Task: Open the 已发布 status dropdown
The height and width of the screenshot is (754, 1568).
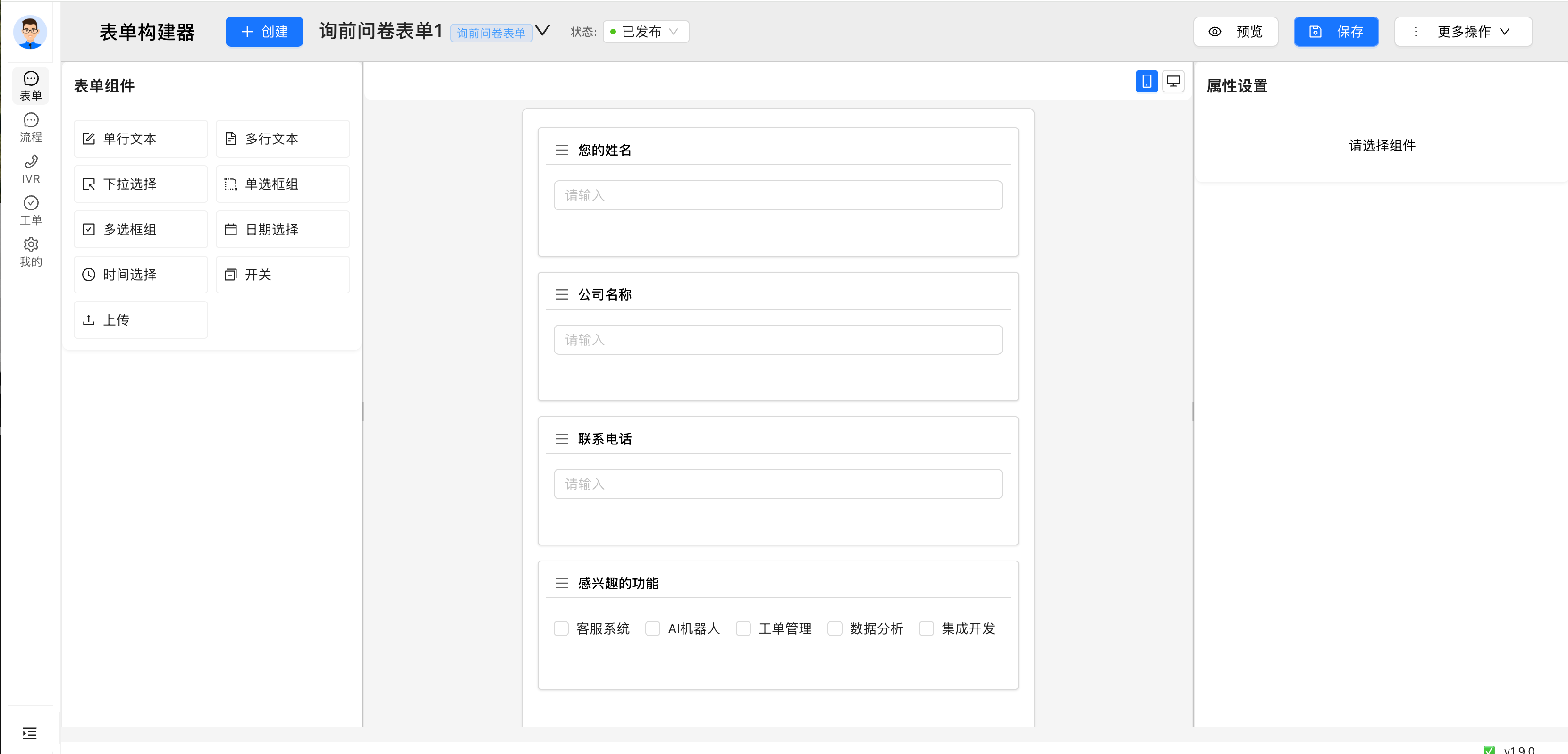Action: (x=645, y=32)
